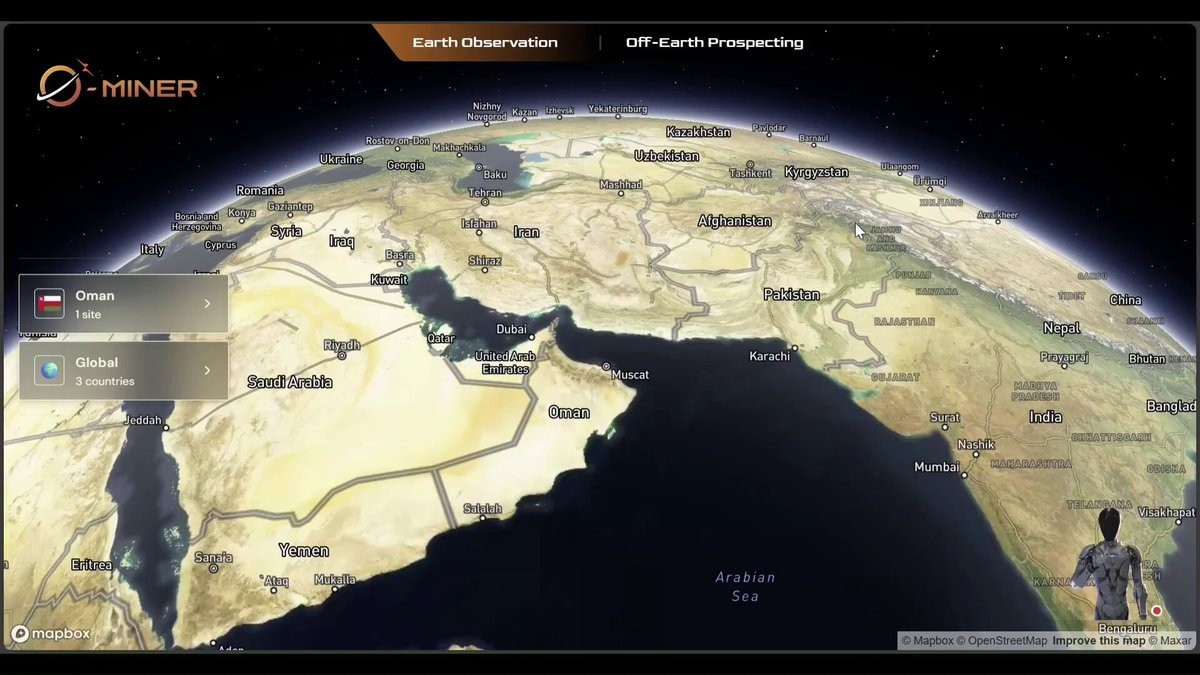Click the Saudi Arabia country label
Viewport: 1200px width, 675px height.
point(290,382)
